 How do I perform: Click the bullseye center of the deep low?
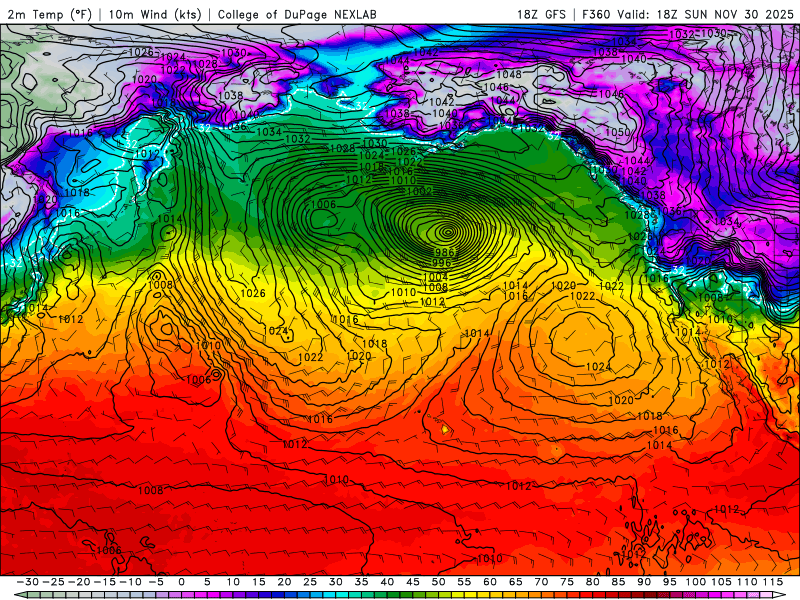click(x=448, y=232)
